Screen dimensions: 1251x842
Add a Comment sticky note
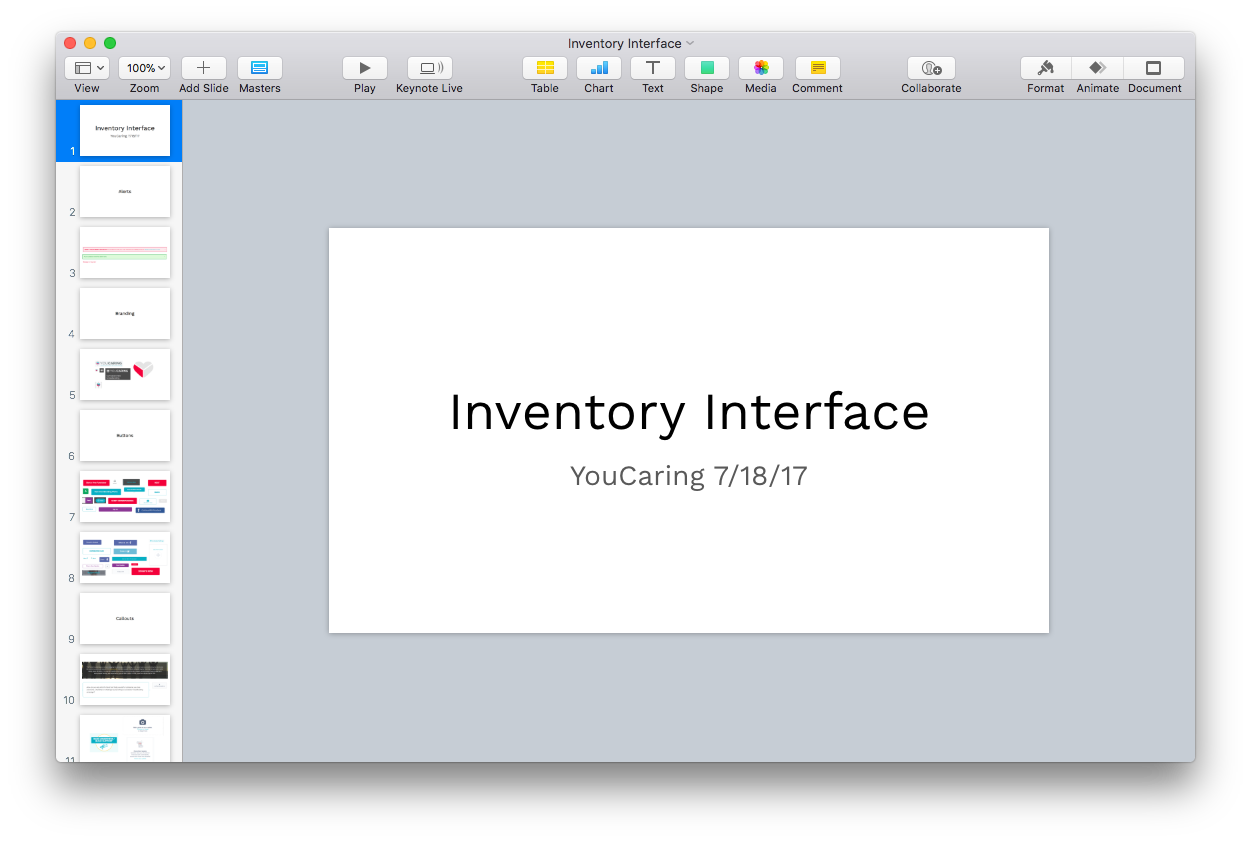[818, 68]
